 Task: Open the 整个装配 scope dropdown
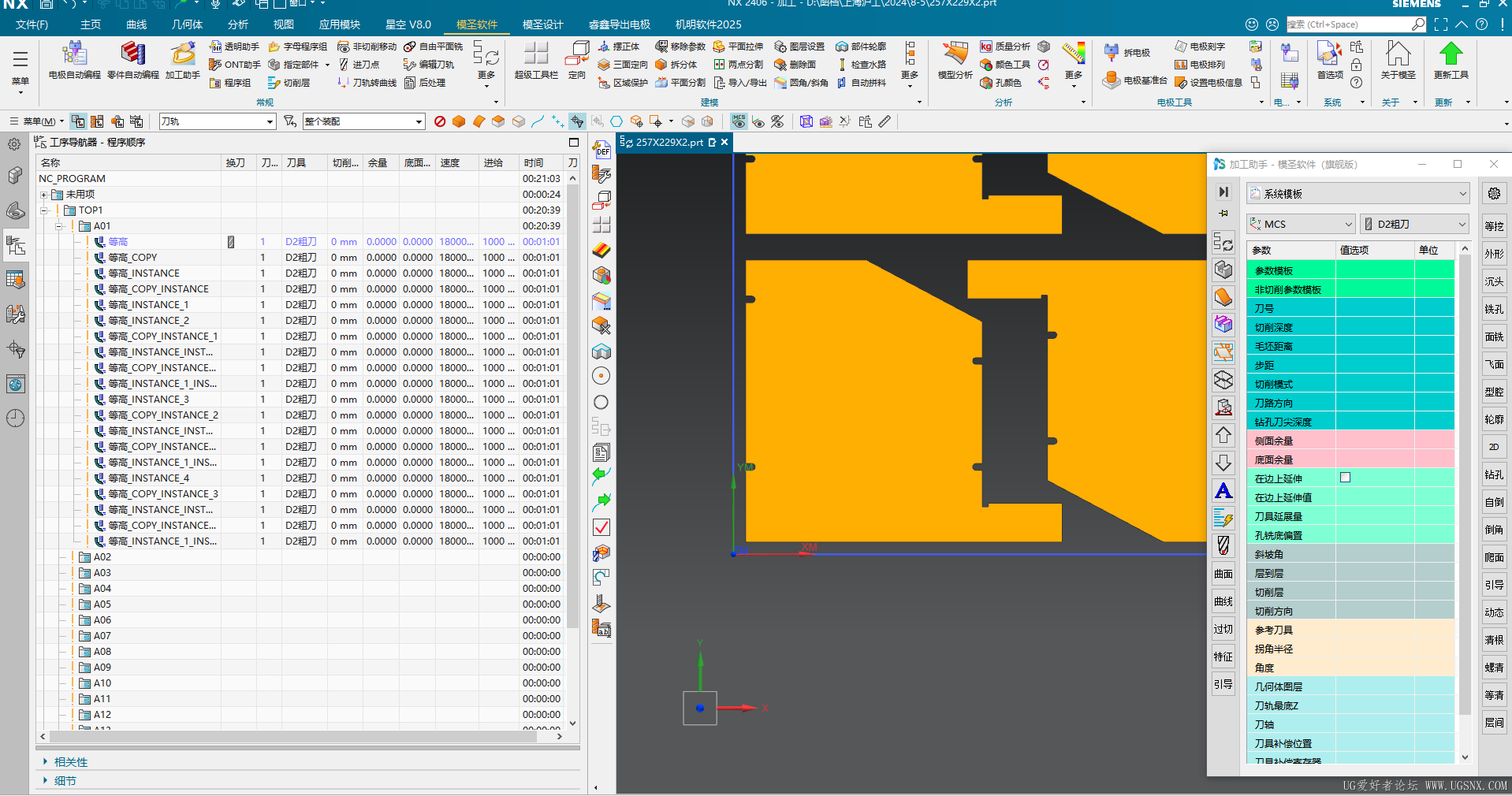pos(364,121)
